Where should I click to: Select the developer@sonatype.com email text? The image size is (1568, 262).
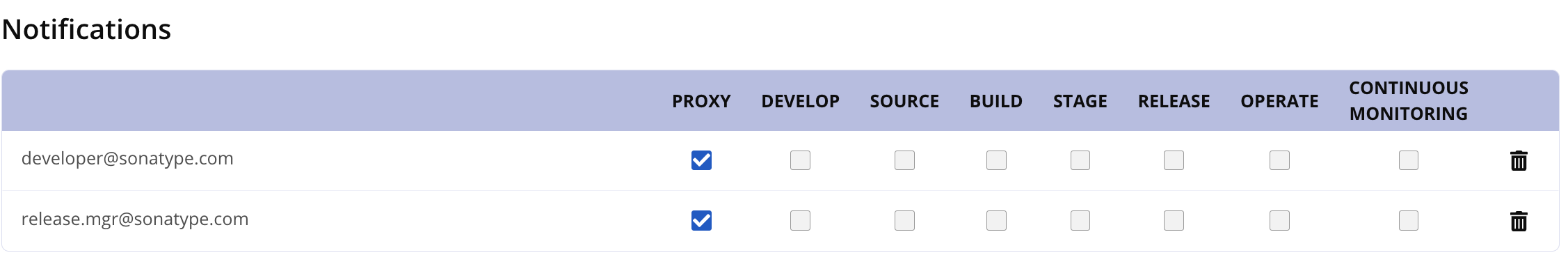coord(127,159)
